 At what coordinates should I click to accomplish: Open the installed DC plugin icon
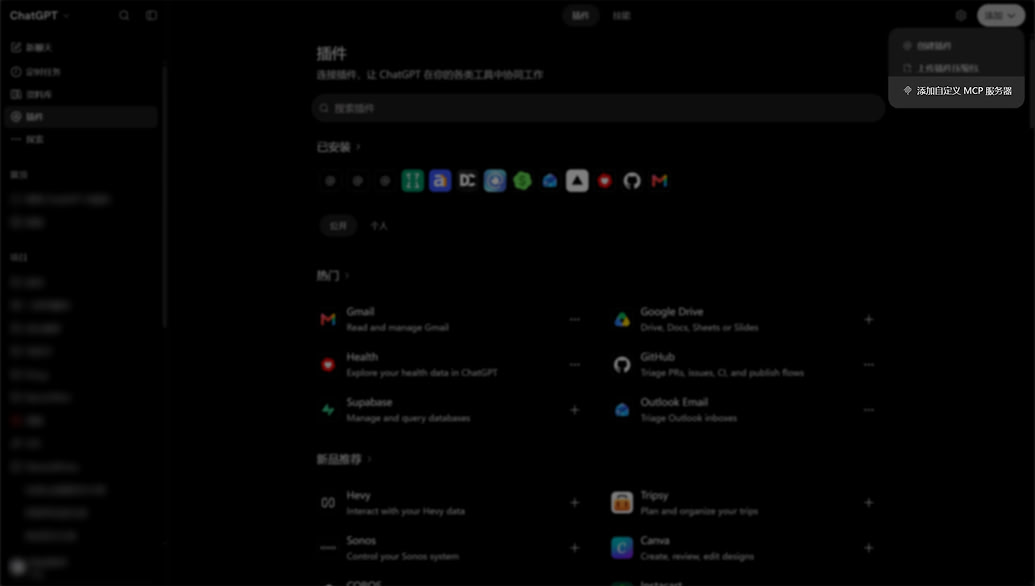coord(467,181)
